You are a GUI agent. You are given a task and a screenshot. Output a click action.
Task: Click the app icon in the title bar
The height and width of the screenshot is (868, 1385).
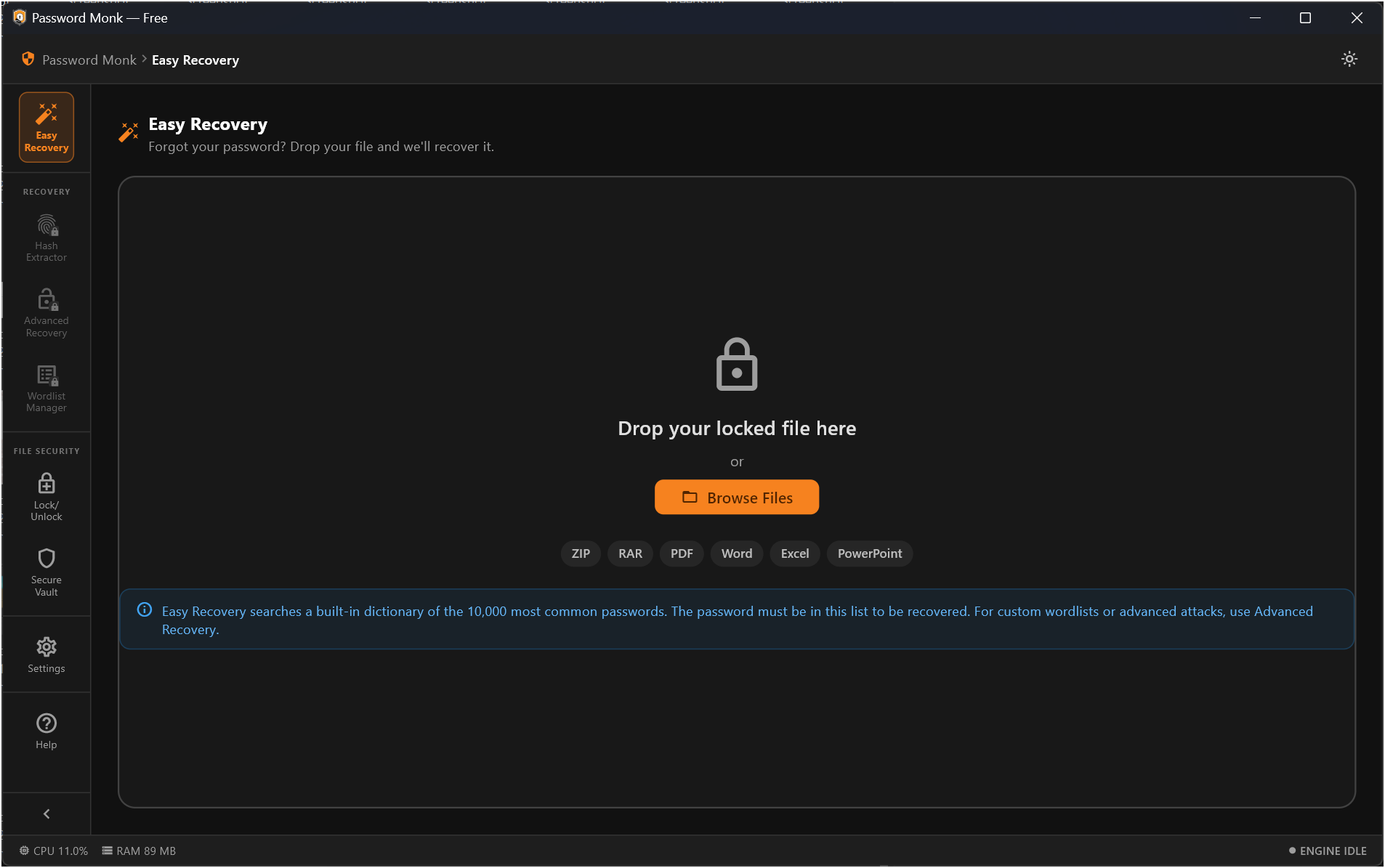click(x=20, y=17)
